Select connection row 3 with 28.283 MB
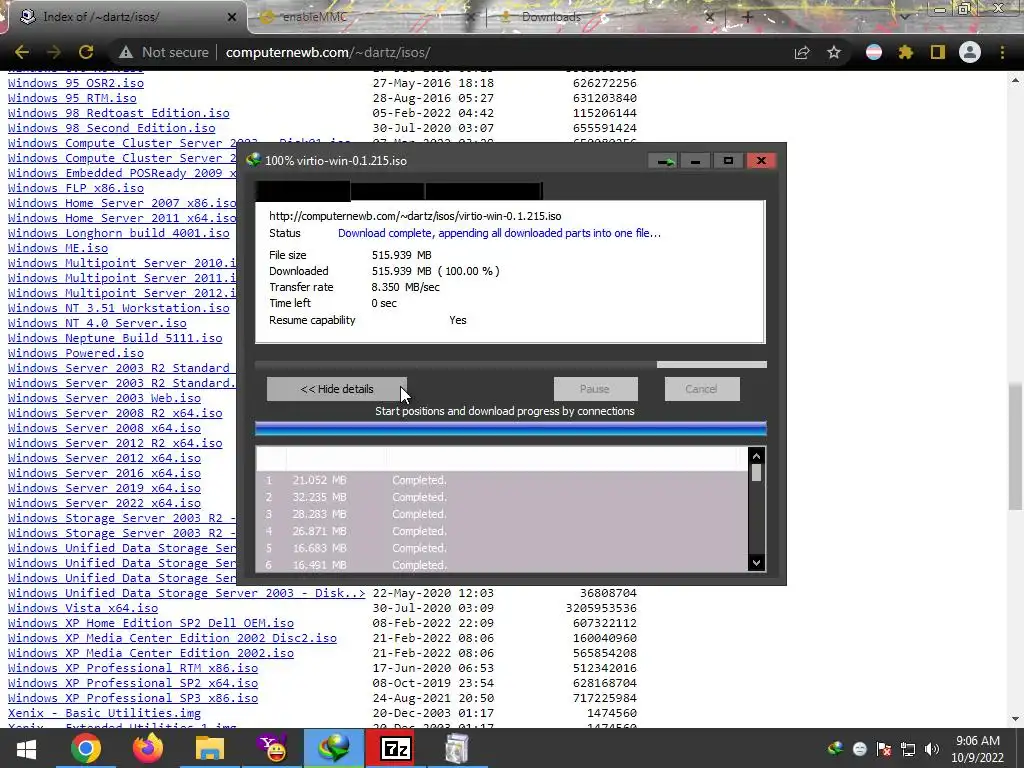Image resolution: width=1024 pixels, height=768 pixels. pos(502,515)
